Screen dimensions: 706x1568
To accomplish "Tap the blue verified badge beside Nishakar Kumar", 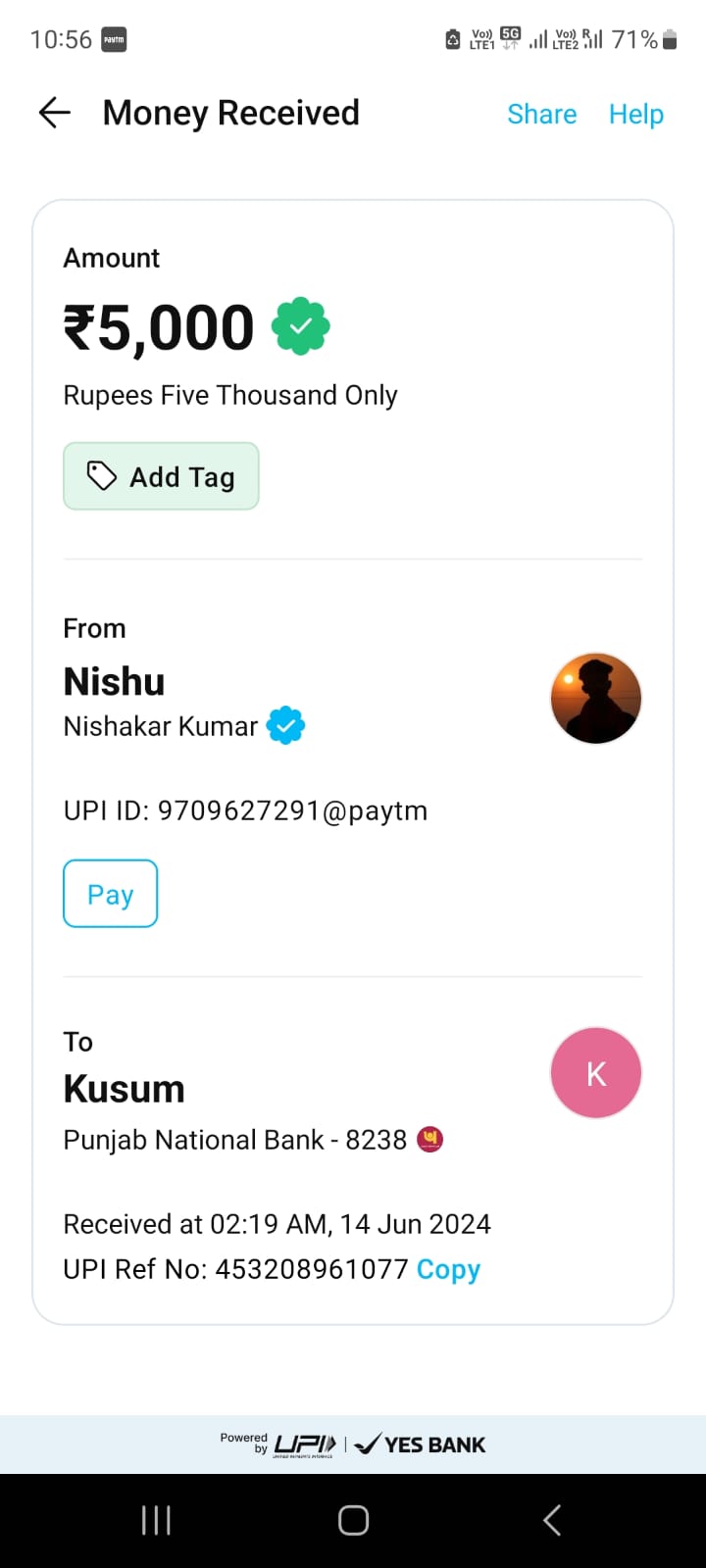I will pyautogui.click(x=286, y=726).
